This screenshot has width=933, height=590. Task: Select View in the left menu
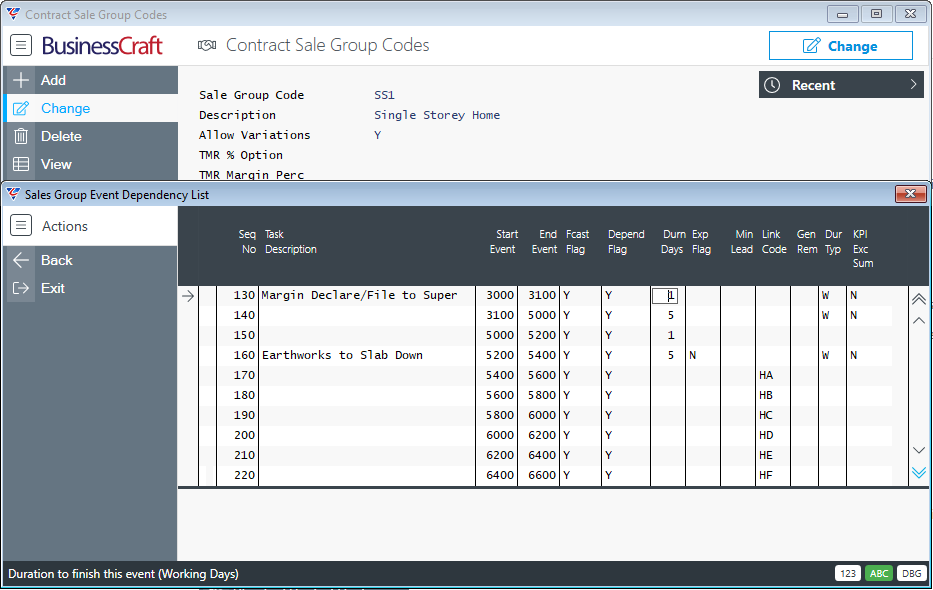pyautogui.click(x=90, y=164)
